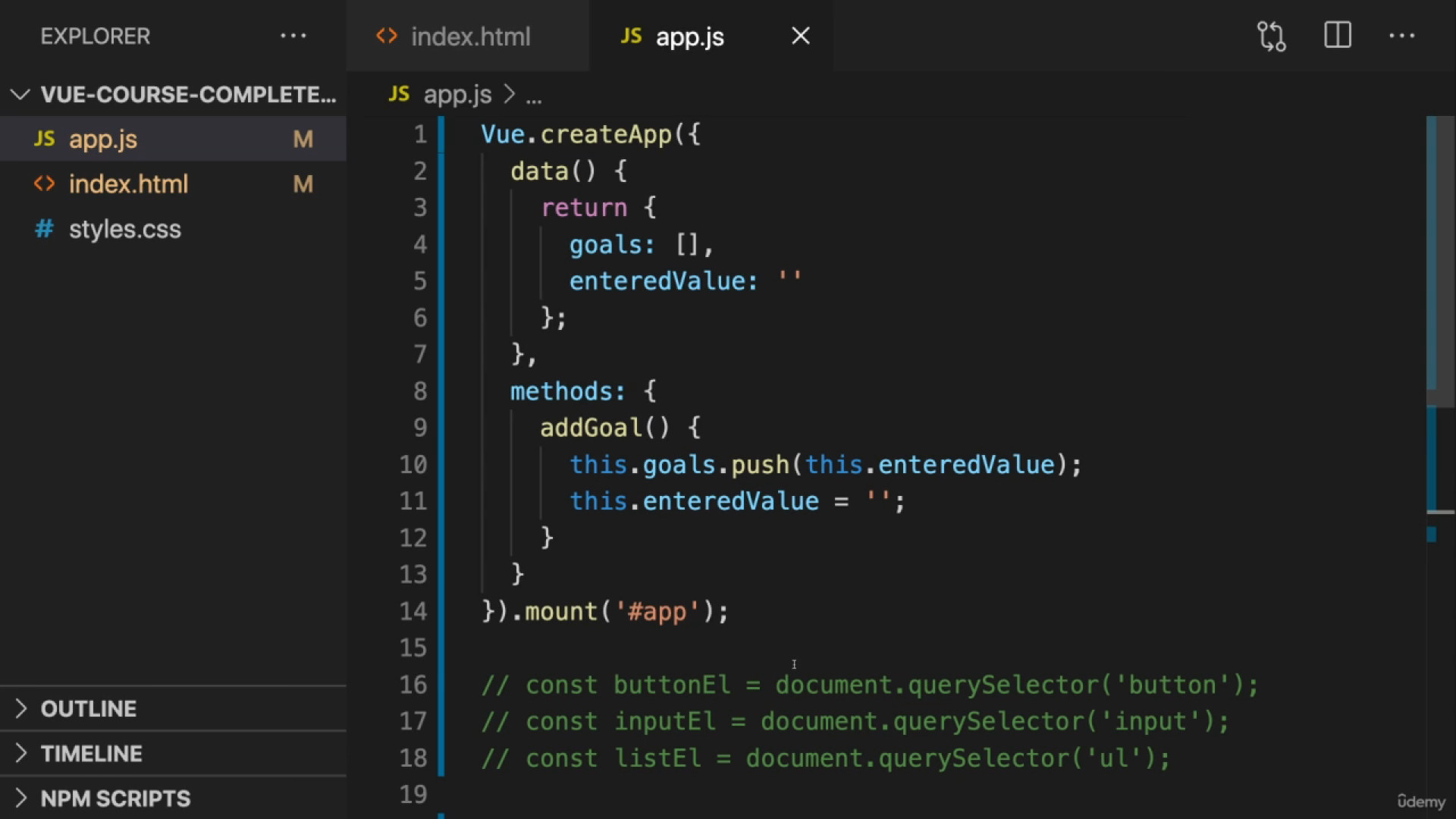Viewport: 1456px width, 819px height.
Task: Click the JS icon next to app.js tab
Action: pyautogui.click(x=630, y=36)
